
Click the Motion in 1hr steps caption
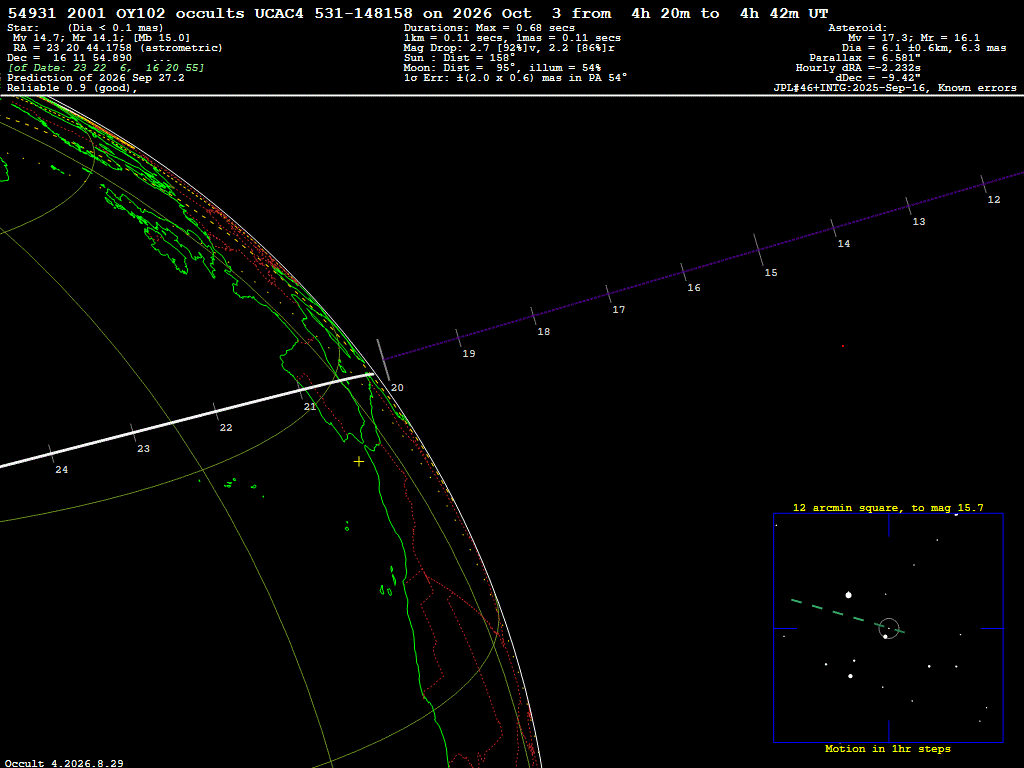[888, 748]
